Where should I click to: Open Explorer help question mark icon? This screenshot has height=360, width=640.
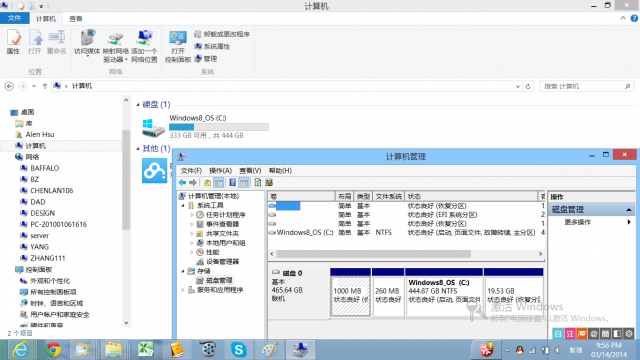pyautogui.click(x=634, y=18)
